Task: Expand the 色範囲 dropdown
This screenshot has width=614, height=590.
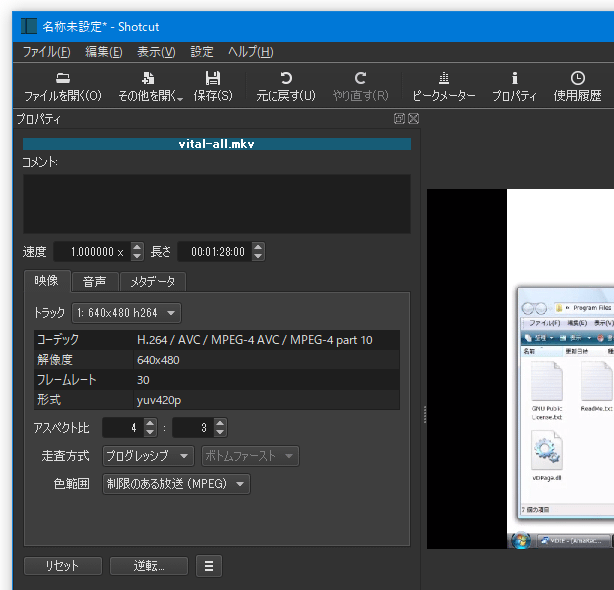Action: coord(176,484)
